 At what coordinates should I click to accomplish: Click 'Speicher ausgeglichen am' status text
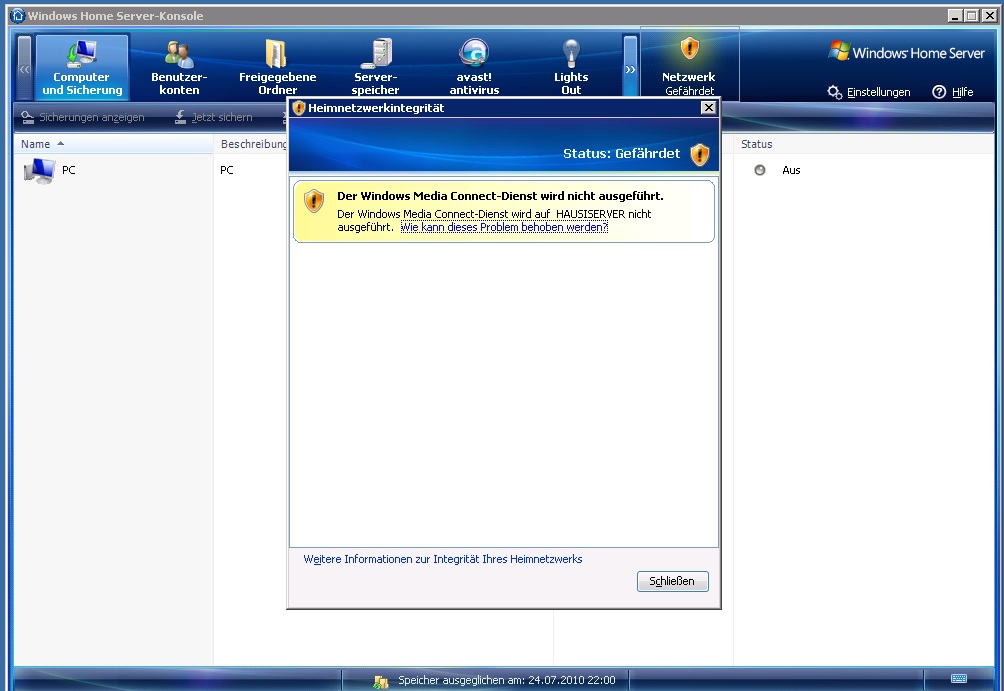(x=506, y=680)
